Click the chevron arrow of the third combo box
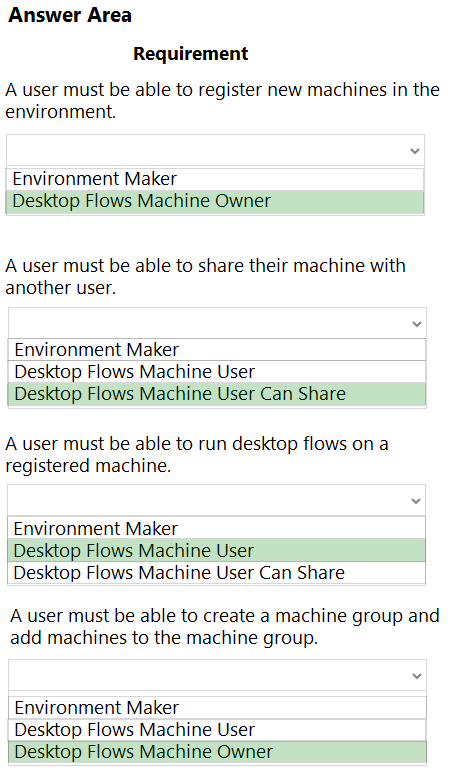The width and height of the screenshot is (462, 783). click(416, 501)
